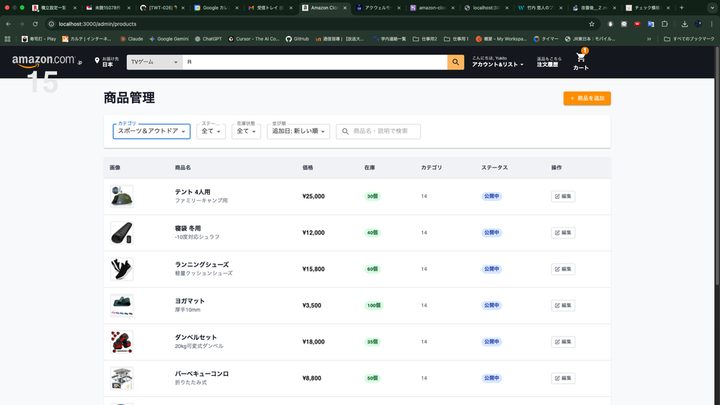Screen dimensions: 720x405
Task: Click the 商品名・説明で検索 search field
Action: point(384,131)
